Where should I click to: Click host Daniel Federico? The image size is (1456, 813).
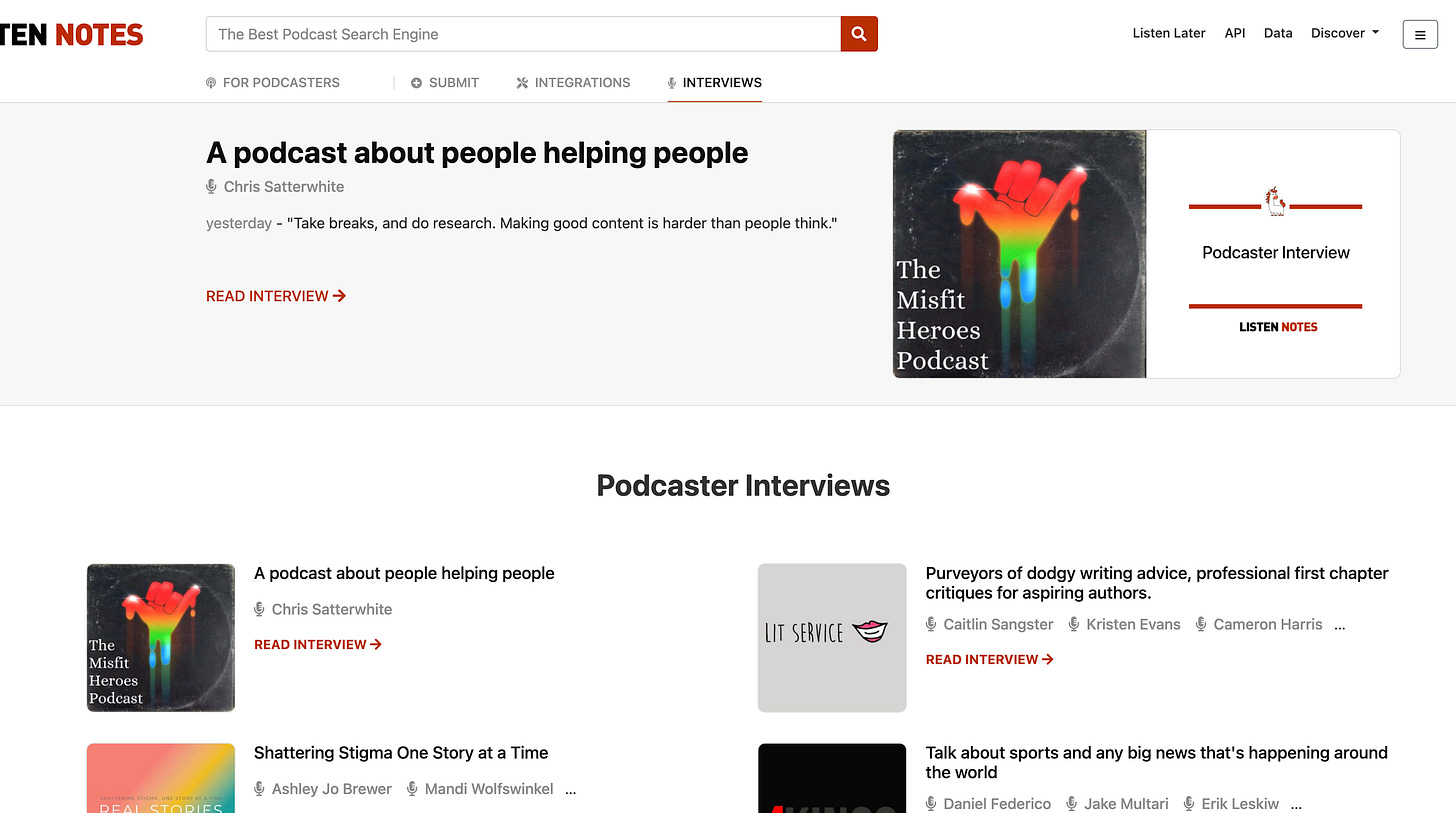pyautogui.click(x=998, y=804)
